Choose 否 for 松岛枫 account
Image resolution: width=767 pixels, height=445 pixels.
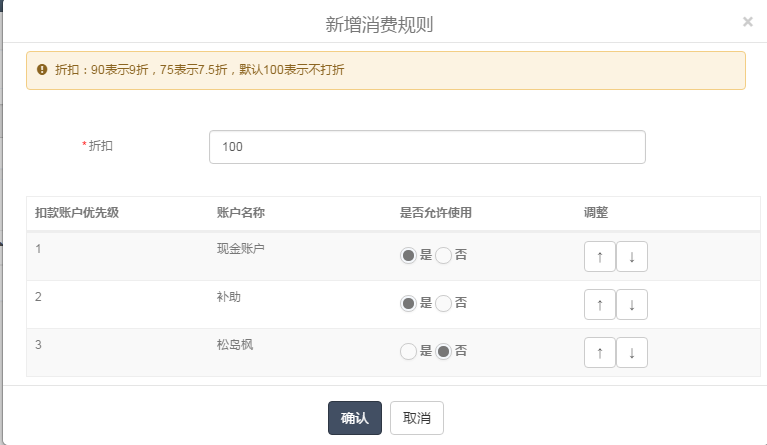(443, 351)
